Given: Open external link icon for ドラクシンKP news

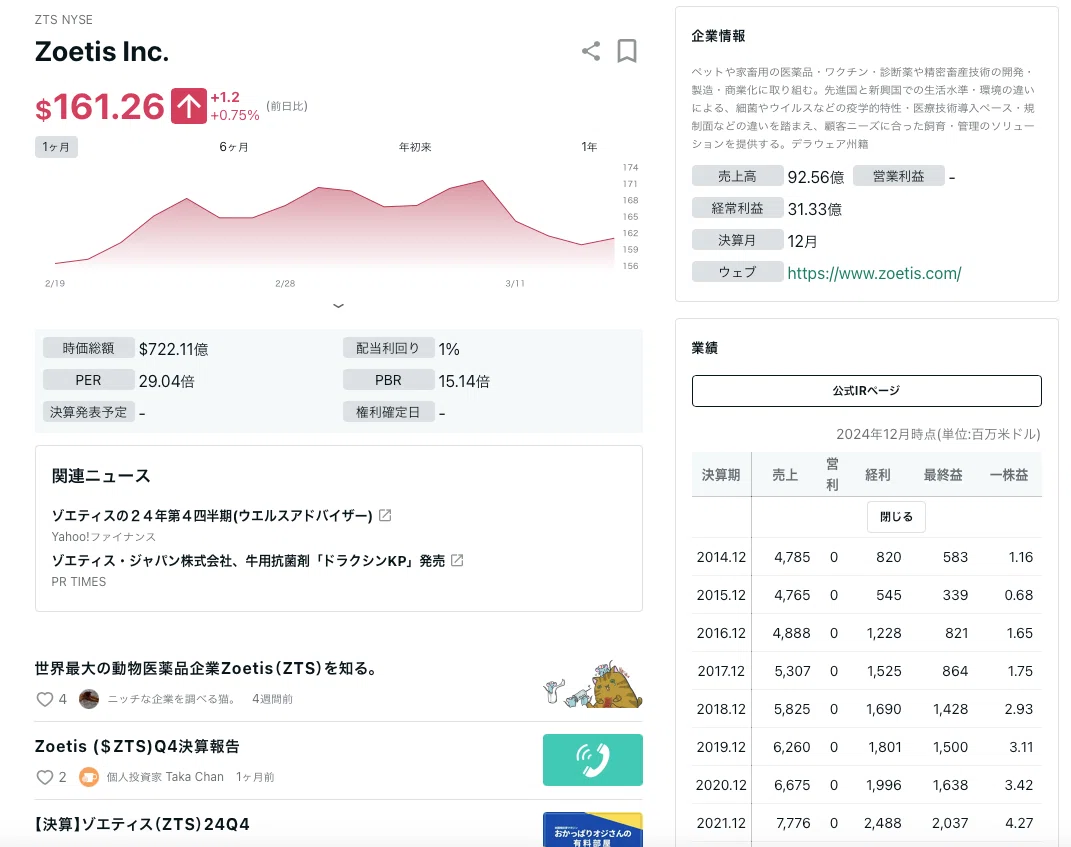Looking at the screenshot, I should (x=458, y=560).
